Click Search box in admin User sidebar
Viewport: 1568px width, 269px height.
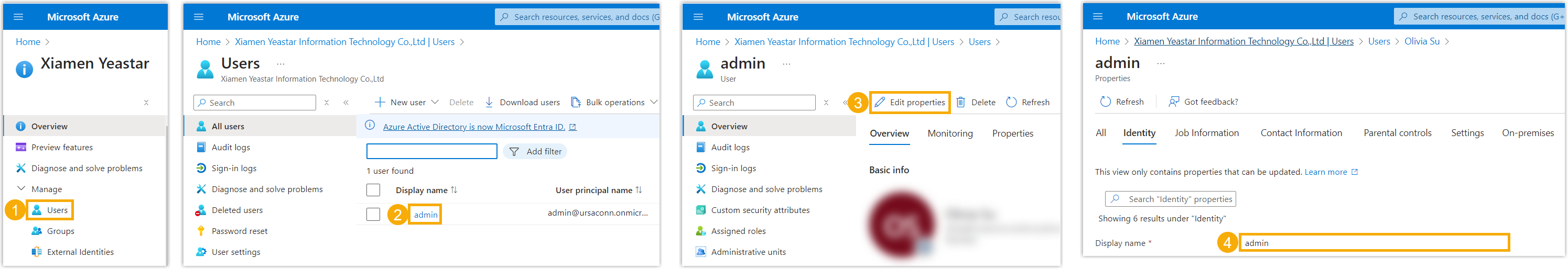pyautogui.click(x=753, y=103)
